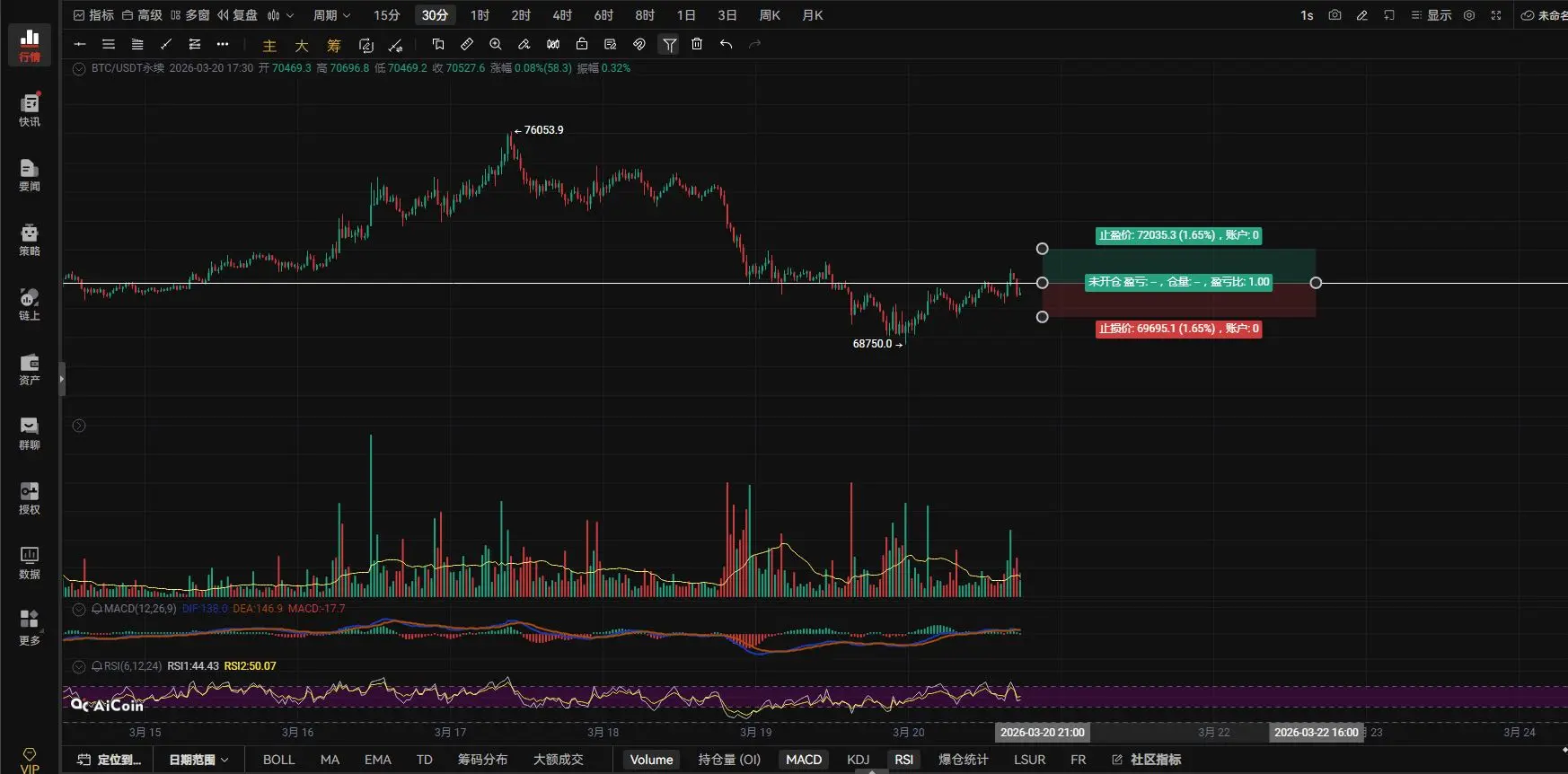
Task: Open the 群聊 group chat section
Action: [30, 433]
